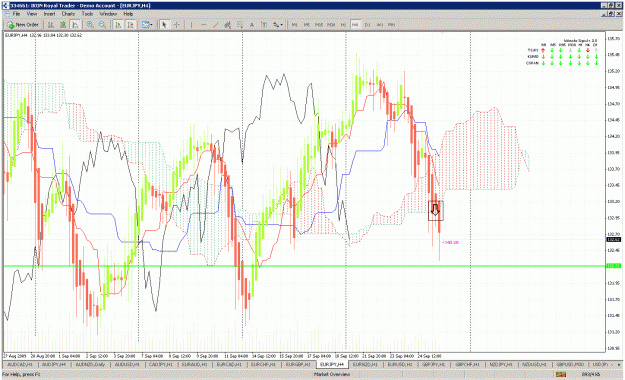Image resolution: width=625 pixels, height=380 pixels.
Task: Switch to the EURCAD,H1 chart tab
Action: pos(229,364)
